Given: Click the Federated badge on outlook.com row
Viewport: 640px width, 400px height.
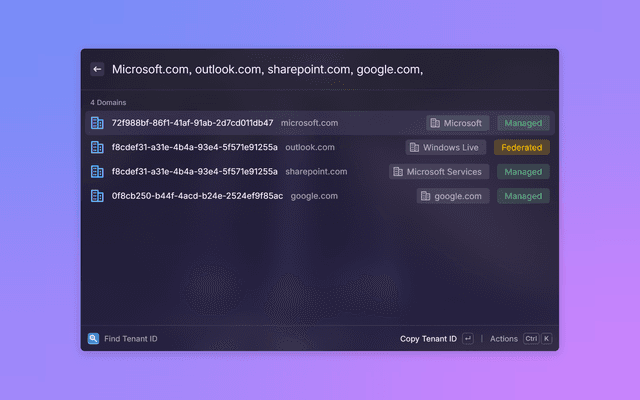Looking at the screenshot, I should coord(522,147).
